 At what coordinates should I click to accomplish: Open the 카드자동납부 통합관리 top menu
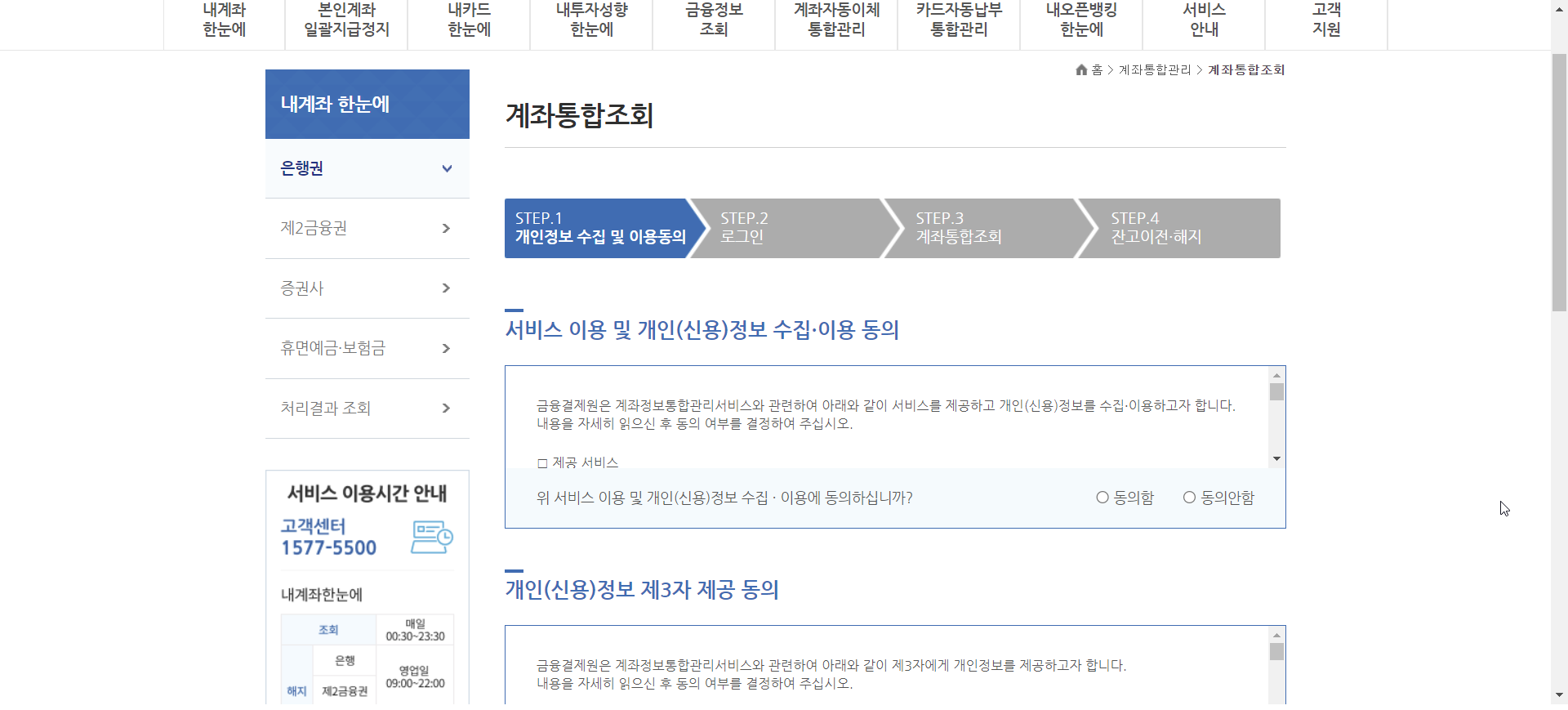(959, 20)
